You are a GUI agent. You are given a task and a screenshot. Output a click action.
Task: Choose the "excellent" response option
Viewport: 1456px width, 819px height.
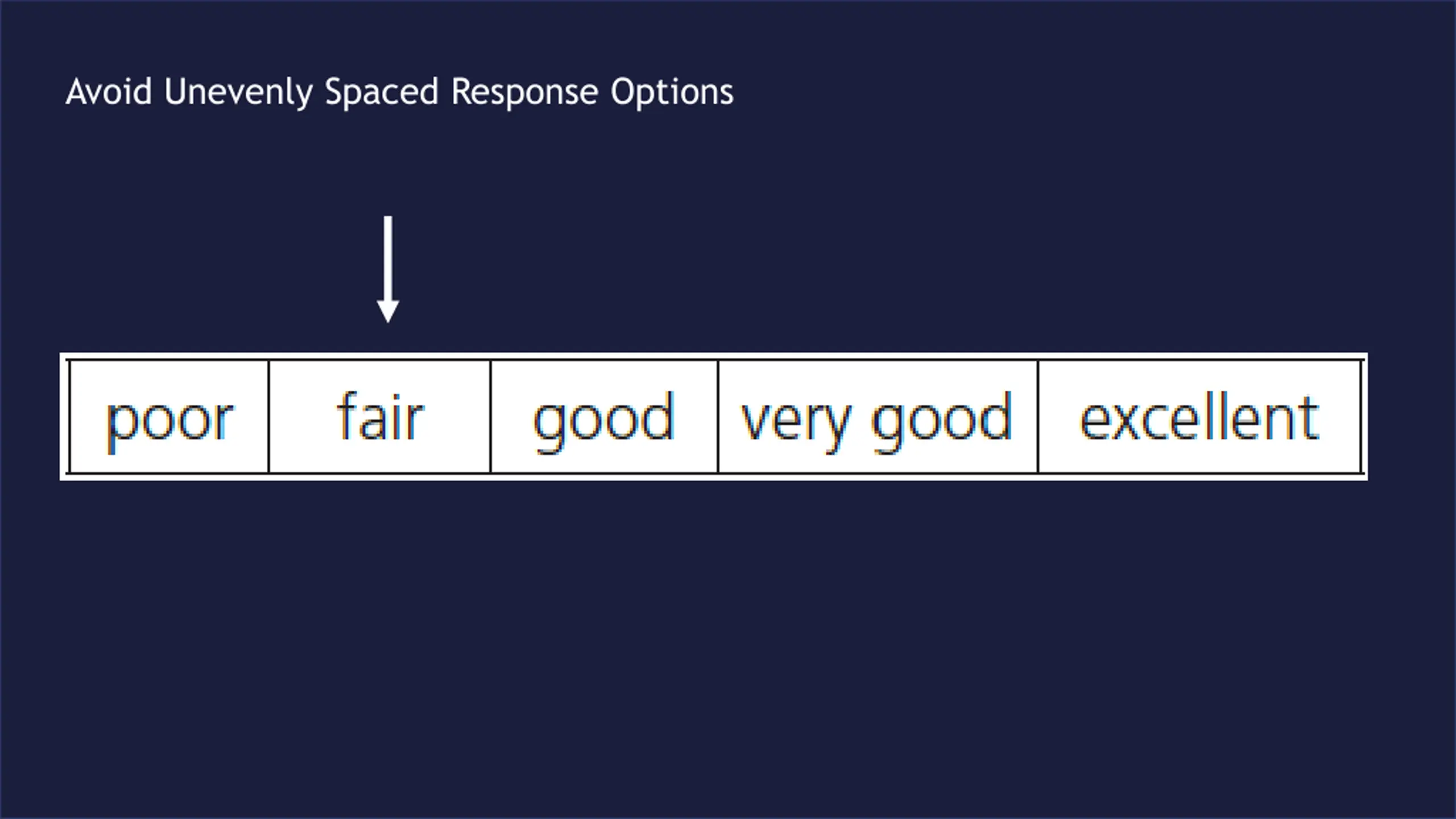(x=1199, y=416)
